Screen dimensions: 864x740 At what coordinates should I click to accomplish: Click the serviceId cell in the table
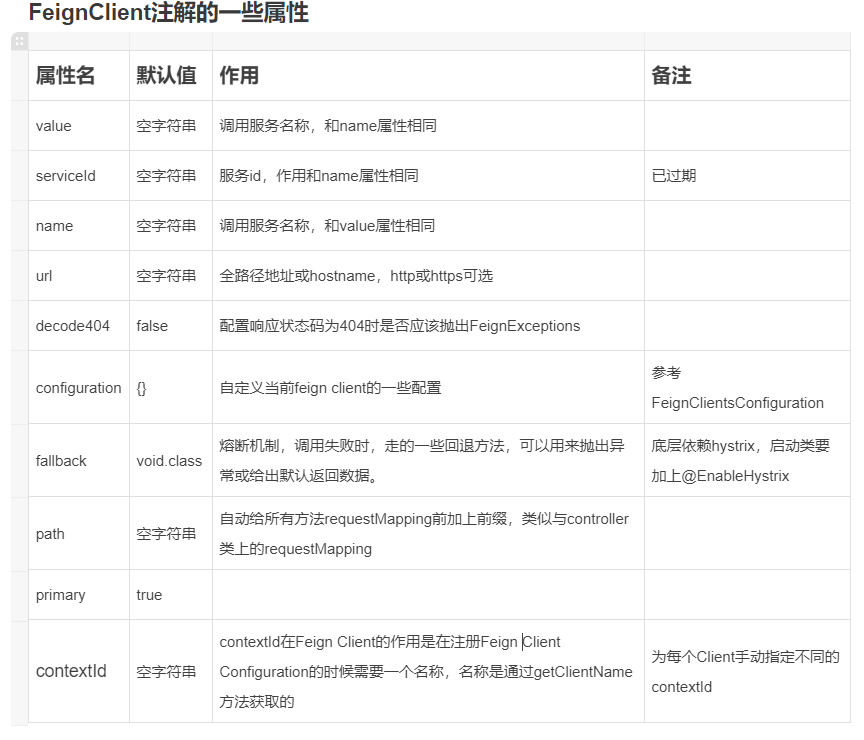click(65, 176)
